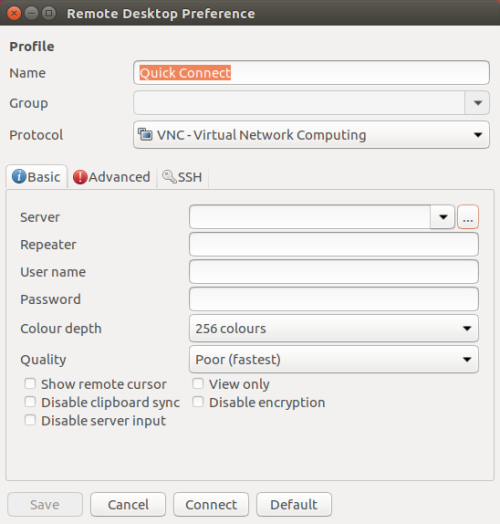Expand the Server history dropdown arrow
The image size is (500, 524).
click(x=443, y=217)
